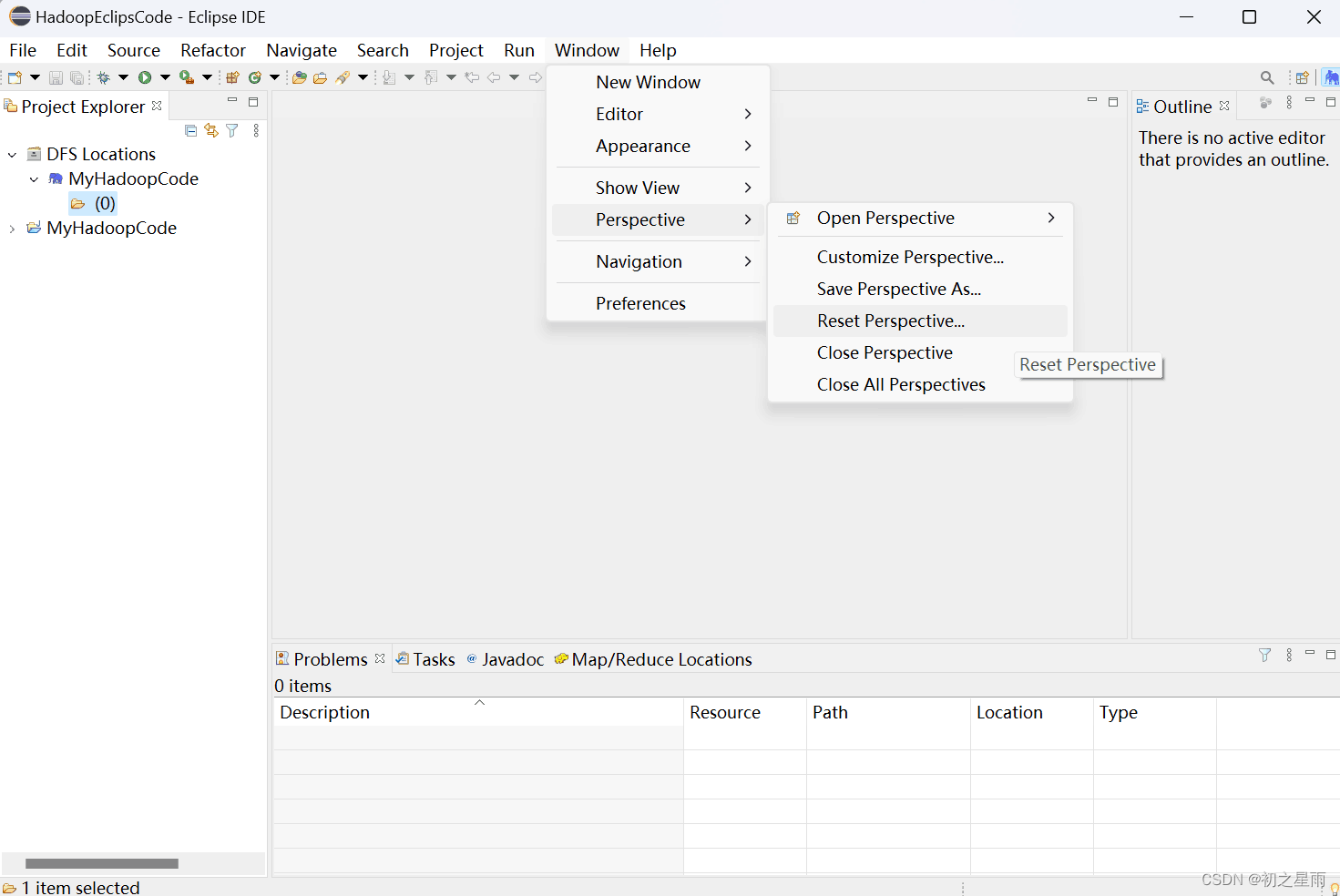Image resolution: width=1340 pixels, height=896 pixels.
Task: Choose Save Perspective As...
Action: pos(920,289)
